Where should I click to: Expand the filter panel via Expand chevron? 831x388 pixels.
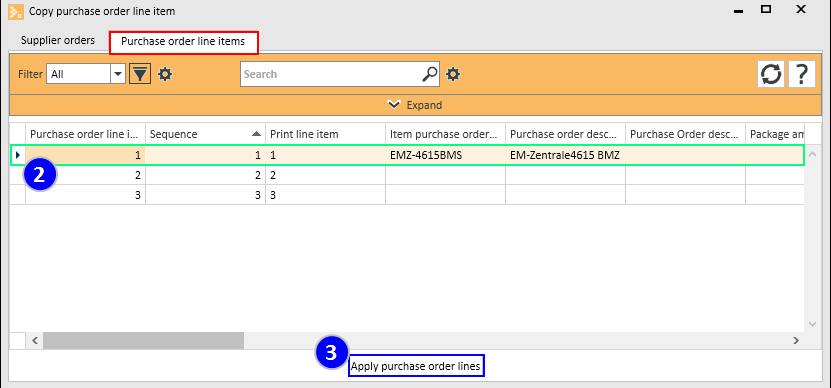[x=415, y=105]
